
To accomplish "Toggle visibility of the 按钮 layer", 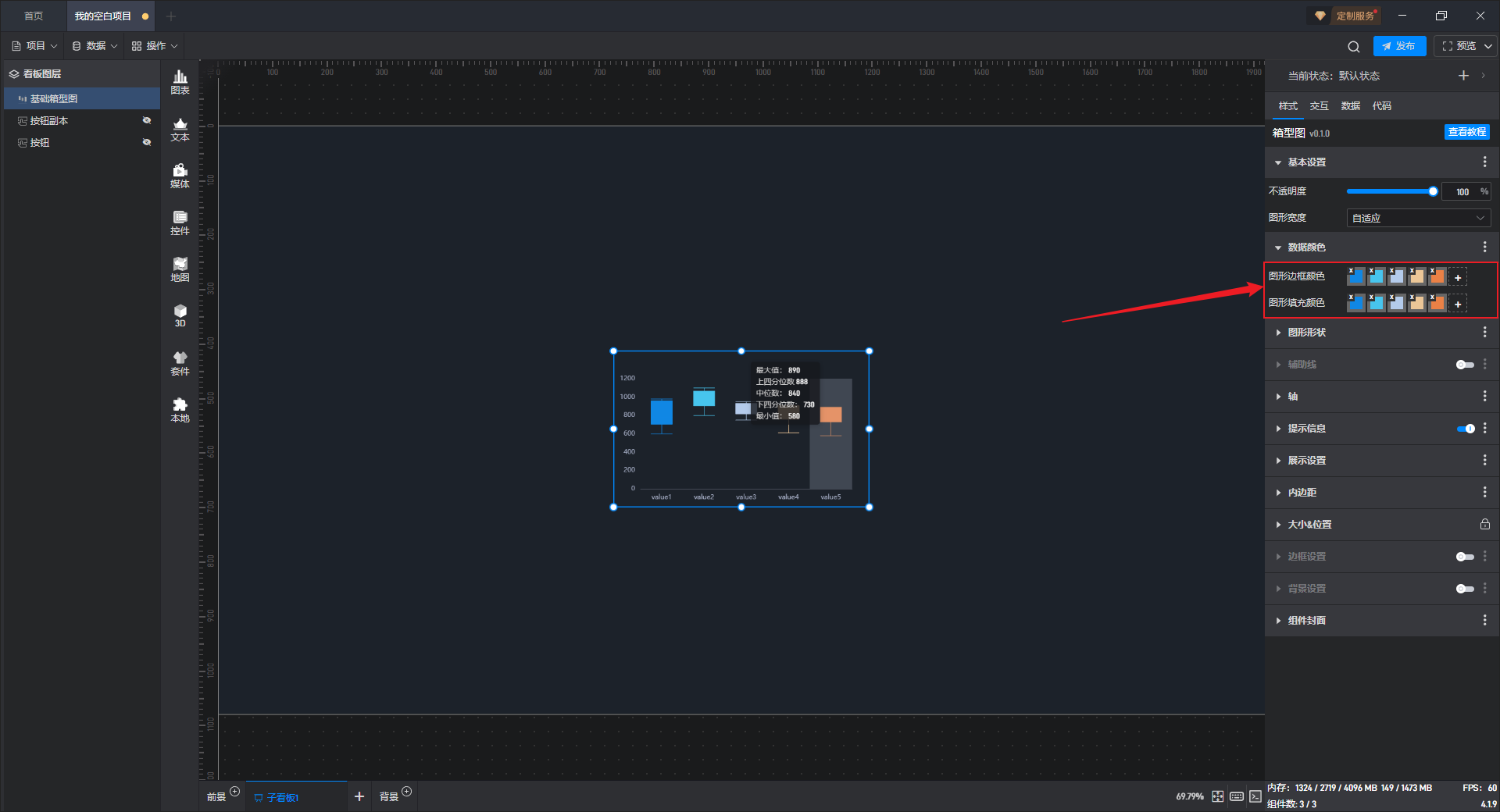I will 146,142.
